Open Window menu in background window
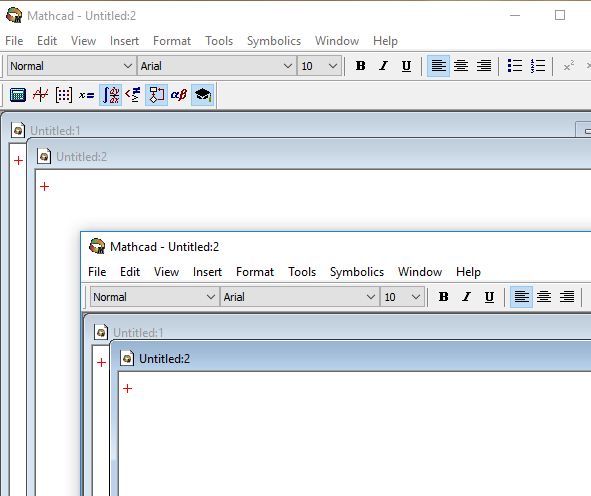The height and width of the screenshot is (496, 591). pyautogui.click(x=337, y=41)
